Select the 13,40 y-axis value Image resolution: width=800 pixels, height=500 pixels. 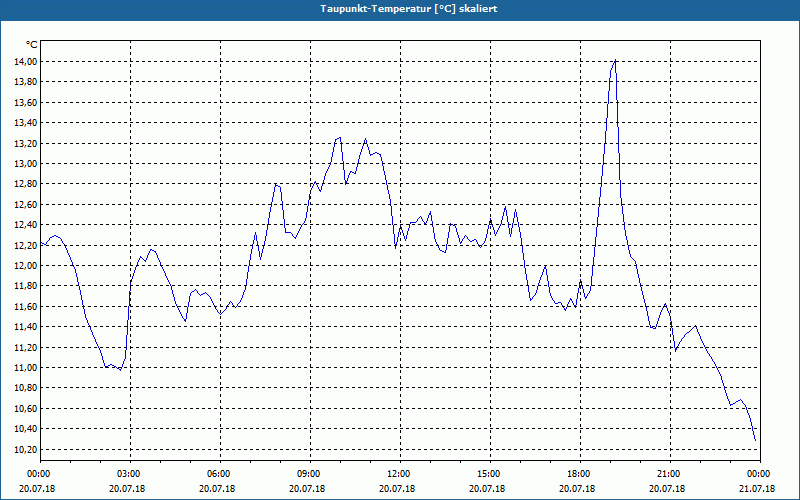27,123
